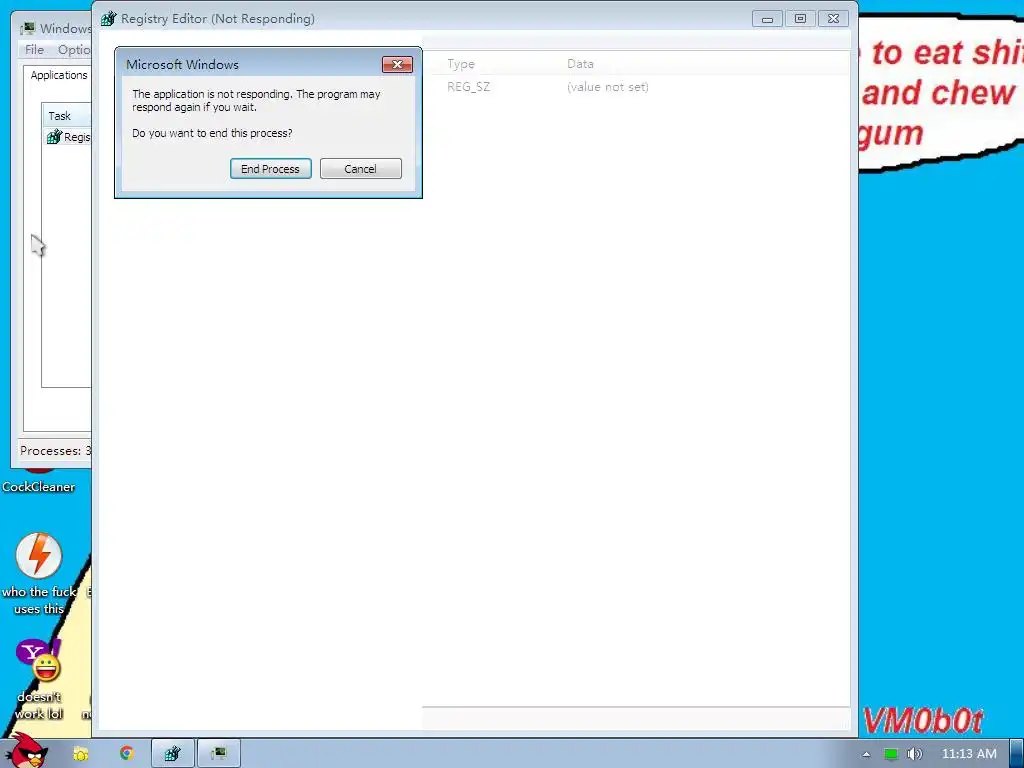Click the Processes count in status bar

pyautogui.click(x=56, y=451)
